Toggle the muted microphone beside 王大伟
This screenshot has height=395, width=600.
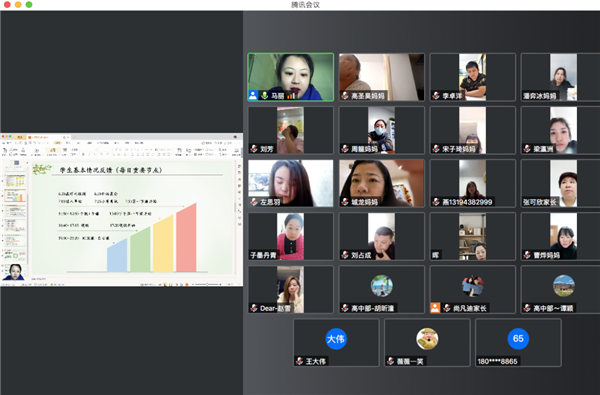click(299, 361)
